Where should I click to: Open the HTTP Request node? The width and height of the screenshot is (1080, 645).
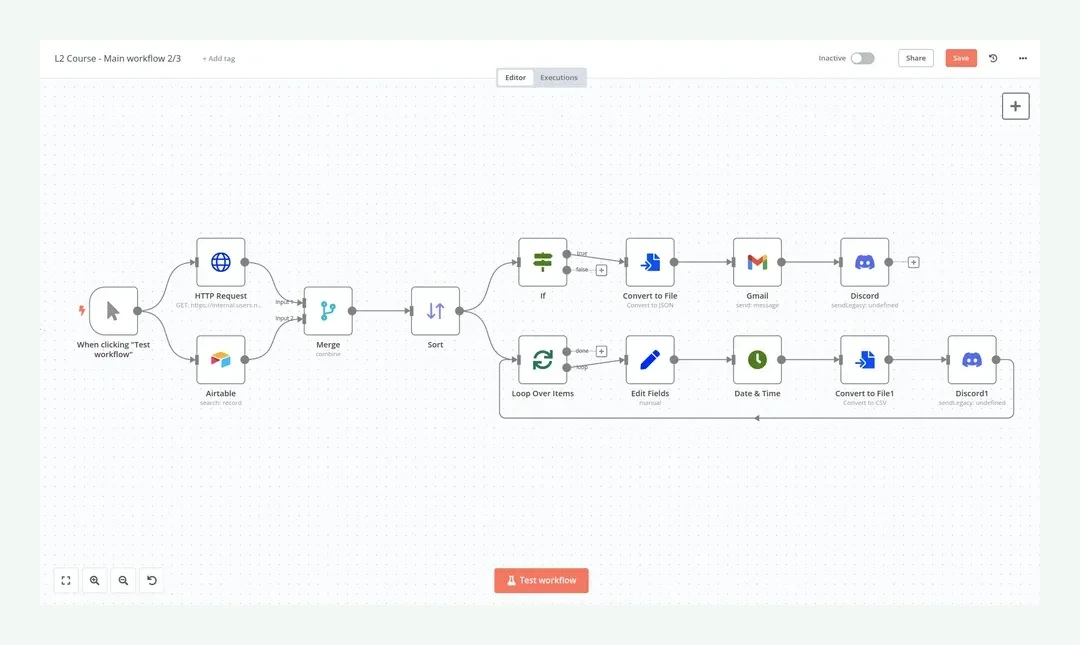tap(220, 262)
